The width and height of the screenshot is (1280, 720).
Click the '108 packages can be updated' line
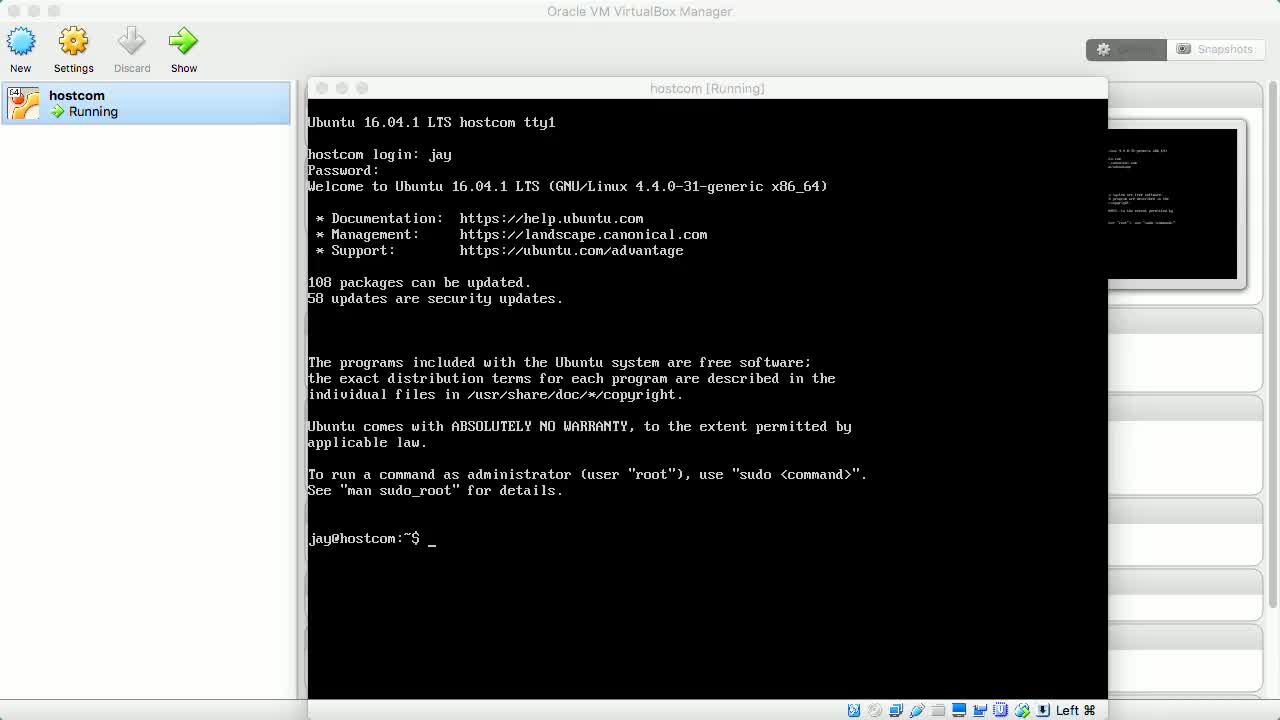click(x=419, y=282)
